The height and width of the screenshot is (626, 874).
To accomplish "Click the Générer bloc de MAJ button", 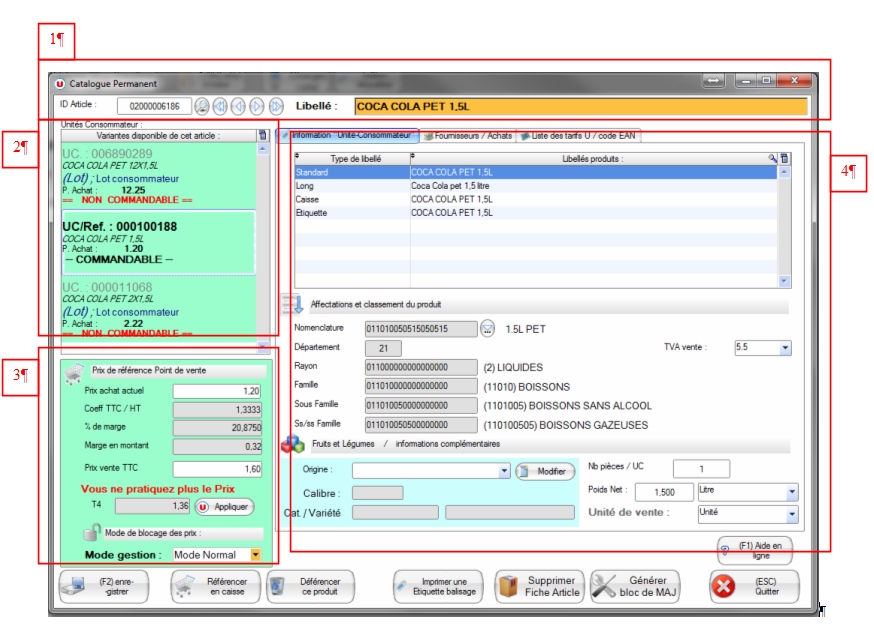I will point(635,587).
